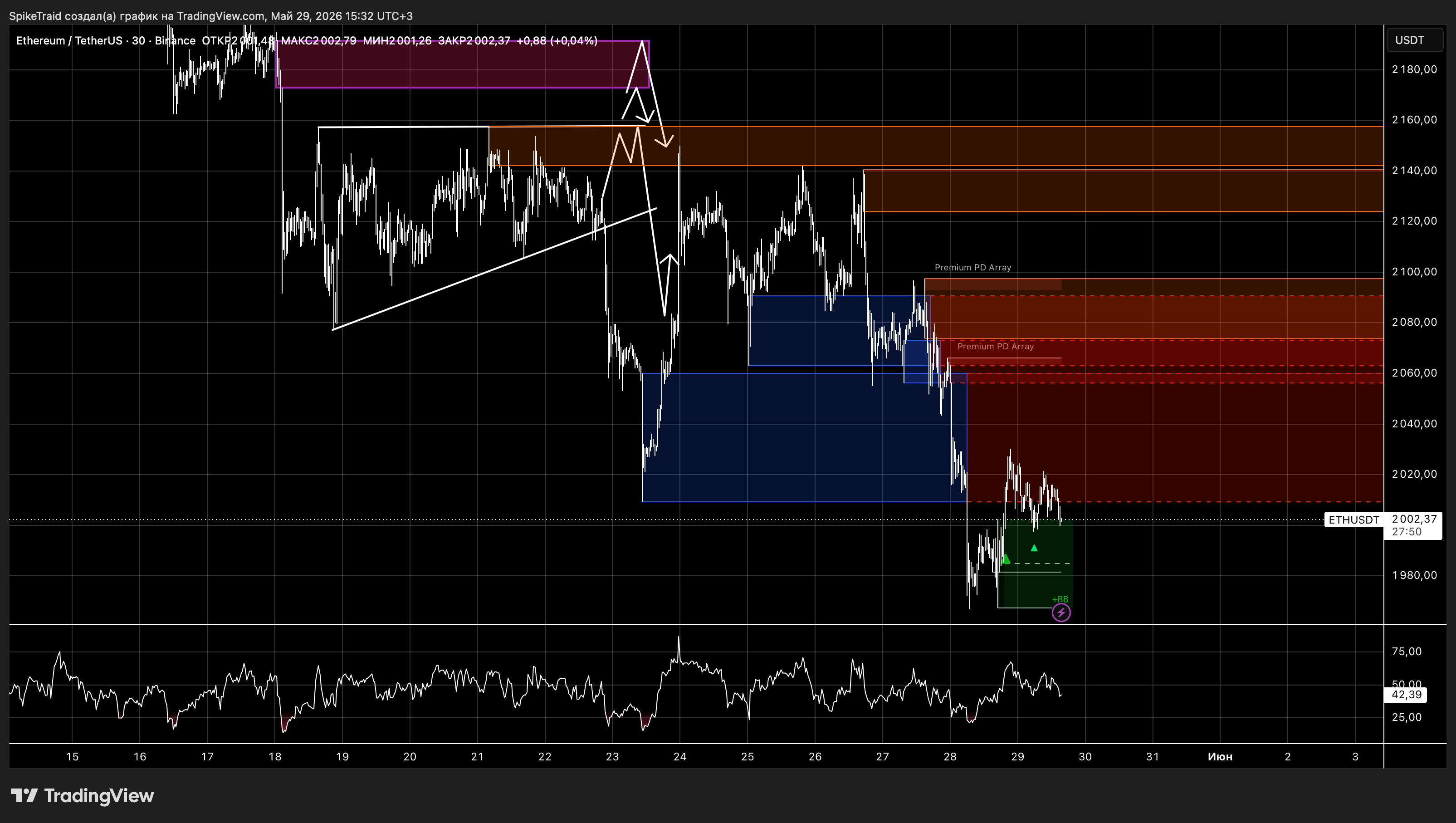Click the 2 100,00 price axis label
The image size is (1456, 823).
(1414, 271)
